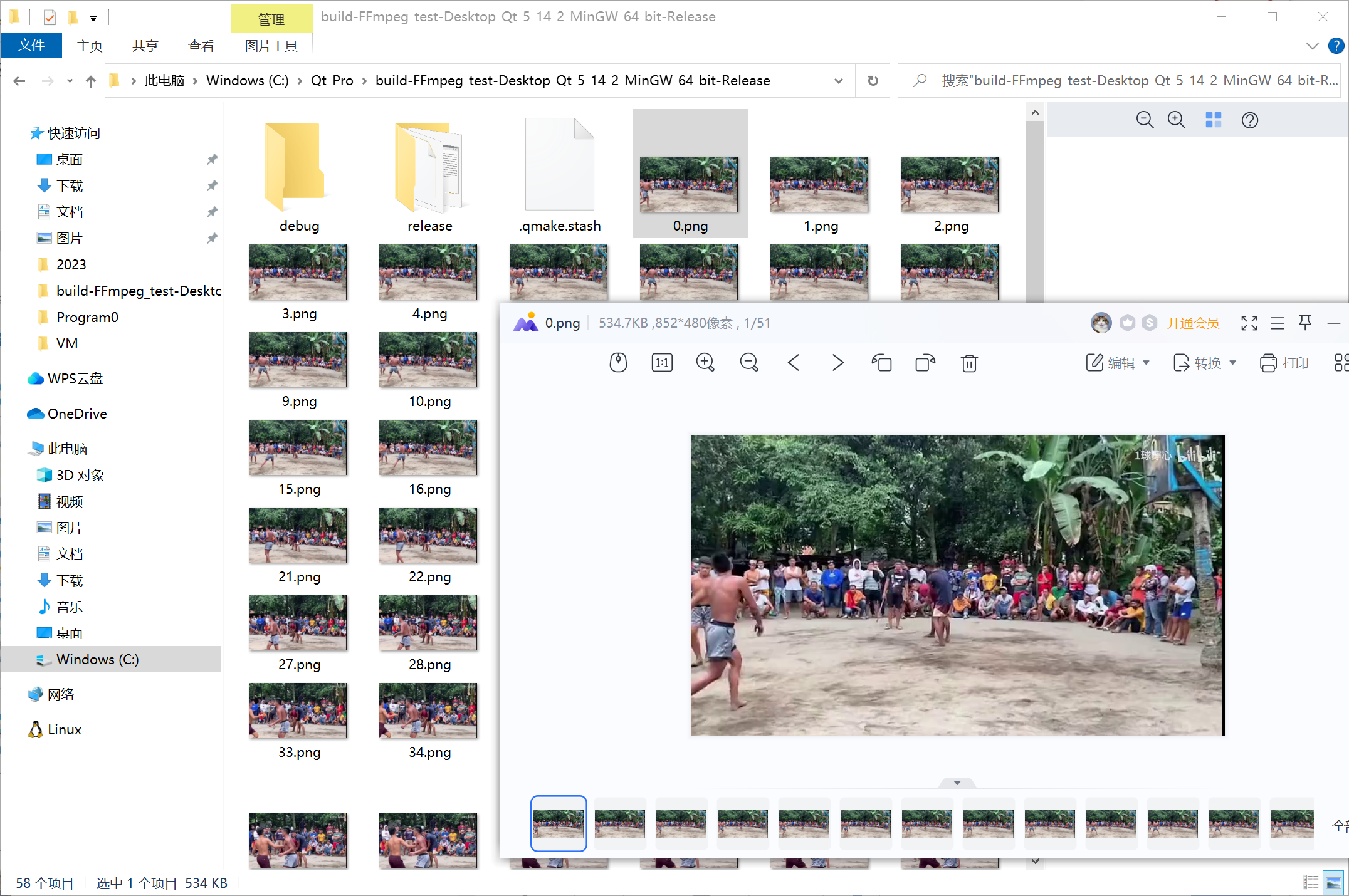Click the 开通会员 link
The height and width of the screenshot is (896, 1349).
point(1192,323)
